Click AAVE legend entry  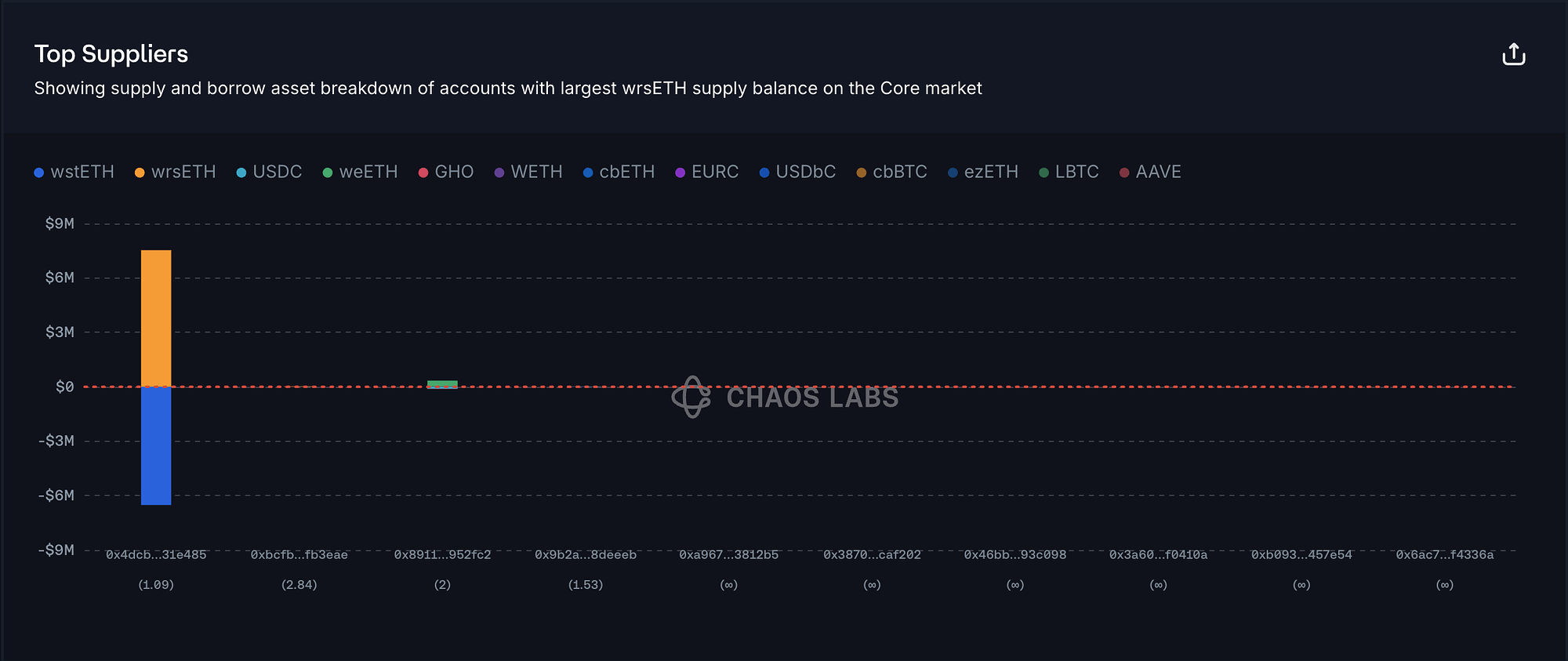click(1150, 172)
